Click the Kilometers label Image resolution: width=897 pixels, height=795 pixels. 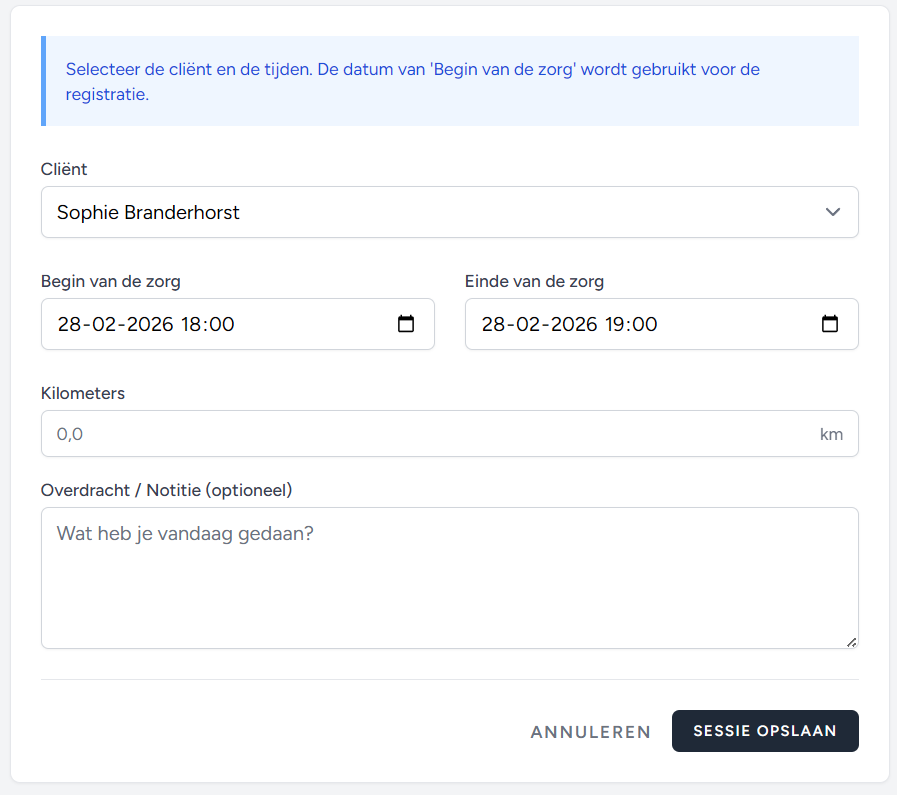point(83,393)
